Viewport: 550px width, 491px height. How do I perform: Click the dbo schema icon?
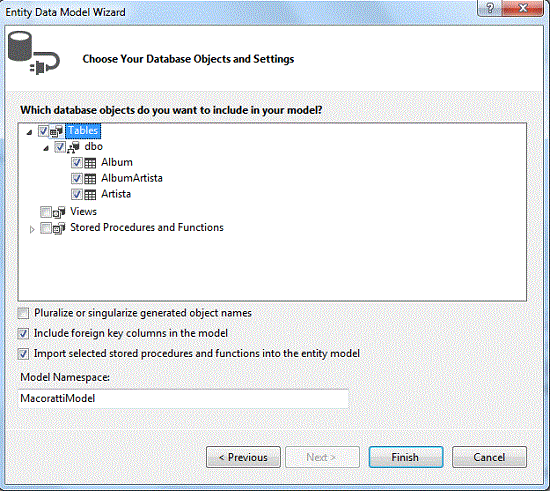(73, 147)
